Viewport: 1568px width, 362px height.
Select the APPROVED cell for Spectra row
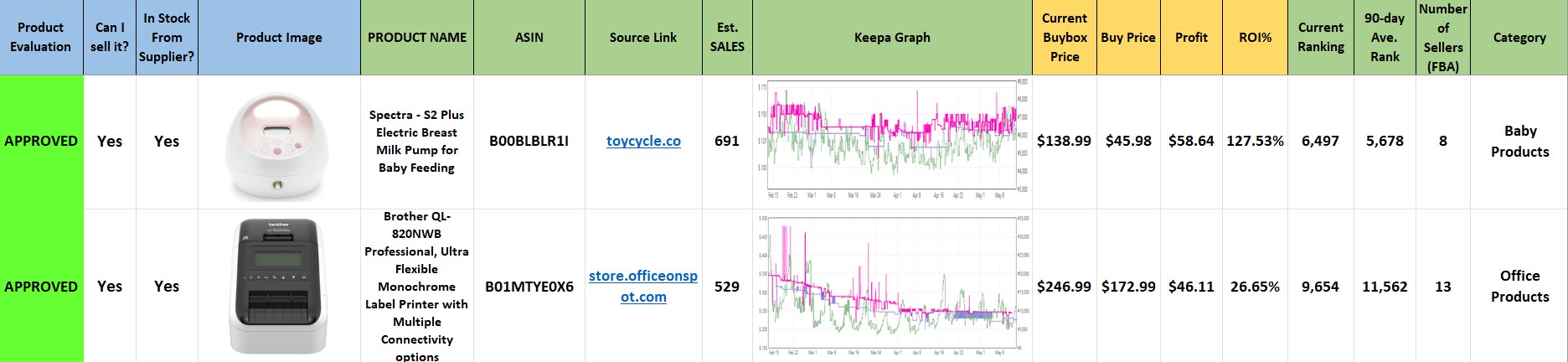(41, 142)
